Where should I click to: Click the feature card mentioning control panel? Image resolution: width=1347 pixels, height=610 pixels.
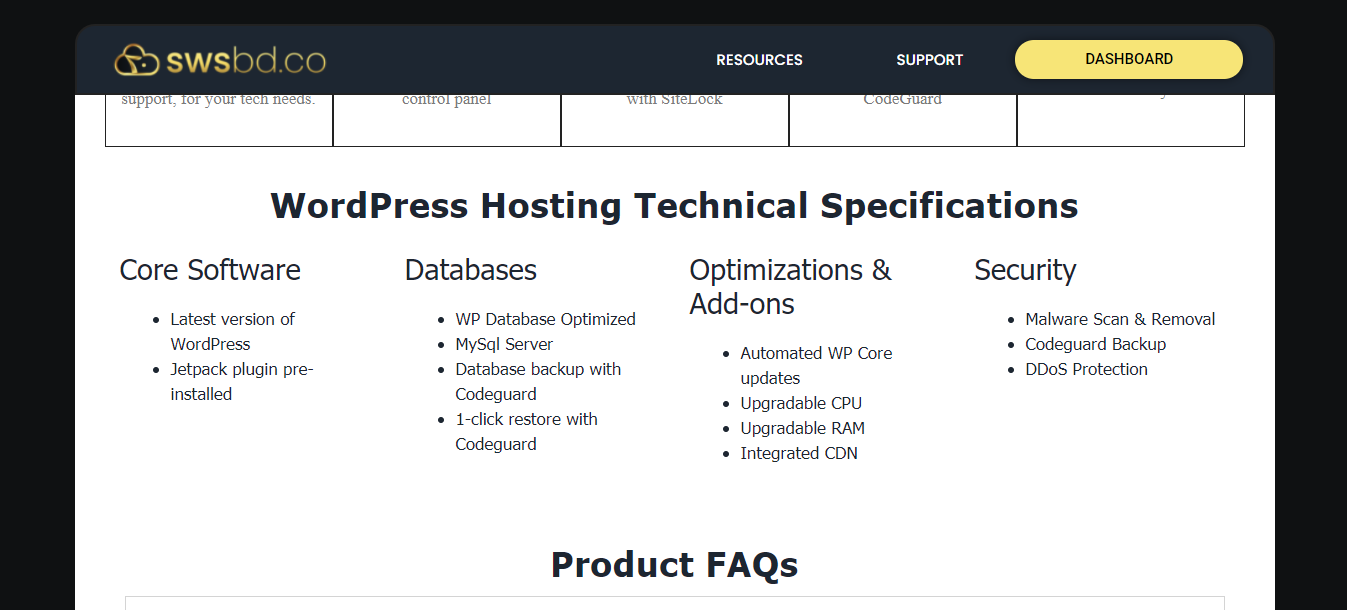446,118
